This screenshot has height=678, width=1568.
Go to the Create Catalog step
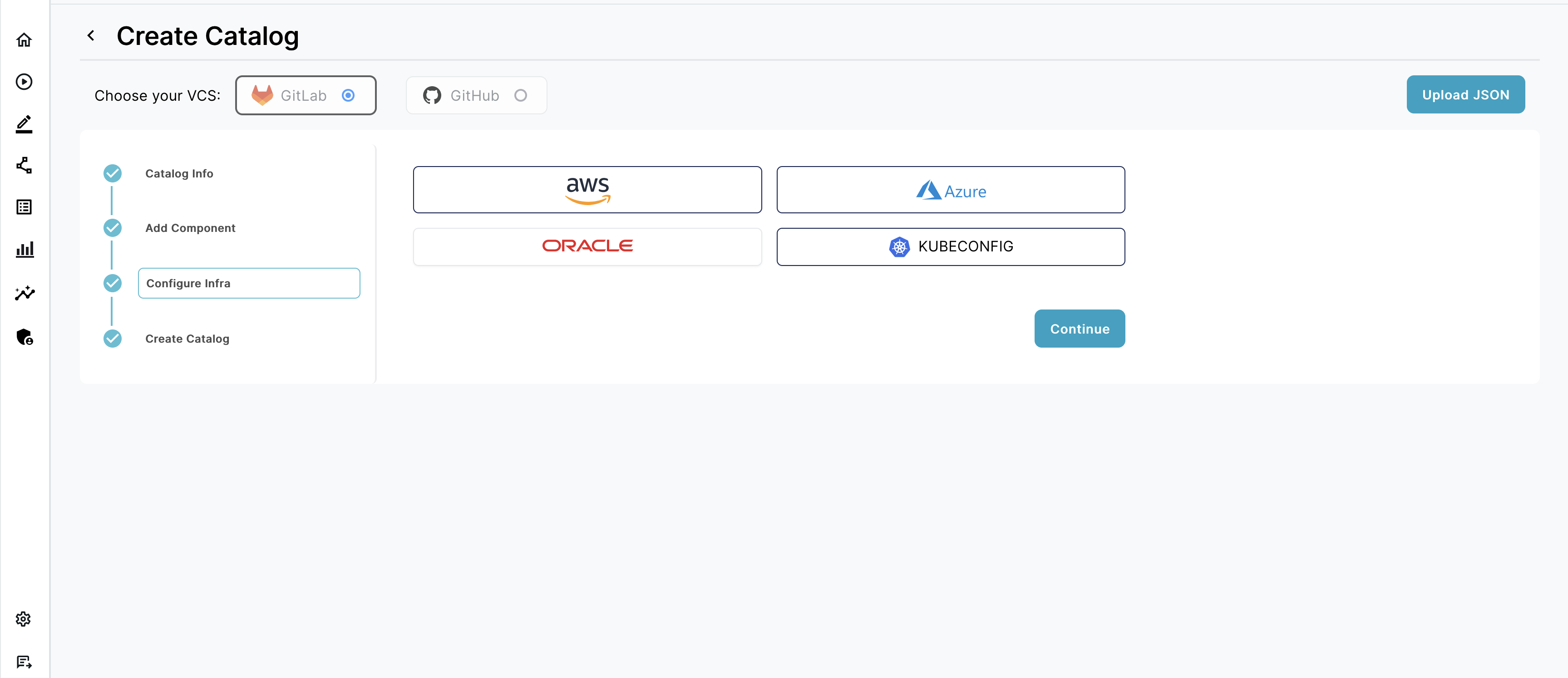click(187, 339)
